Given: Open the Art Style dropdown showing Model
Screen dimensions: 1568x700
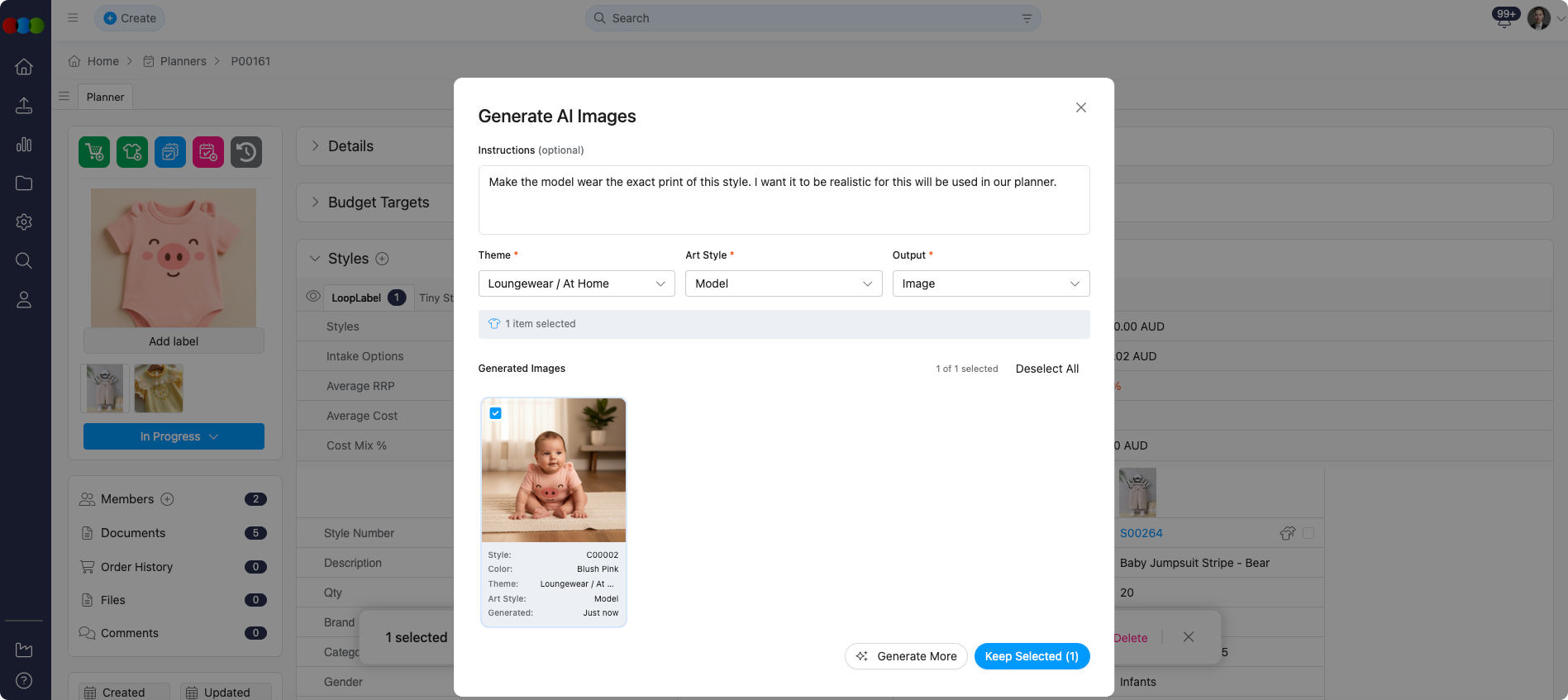Looking at the screenshot, I should point(784,283).
